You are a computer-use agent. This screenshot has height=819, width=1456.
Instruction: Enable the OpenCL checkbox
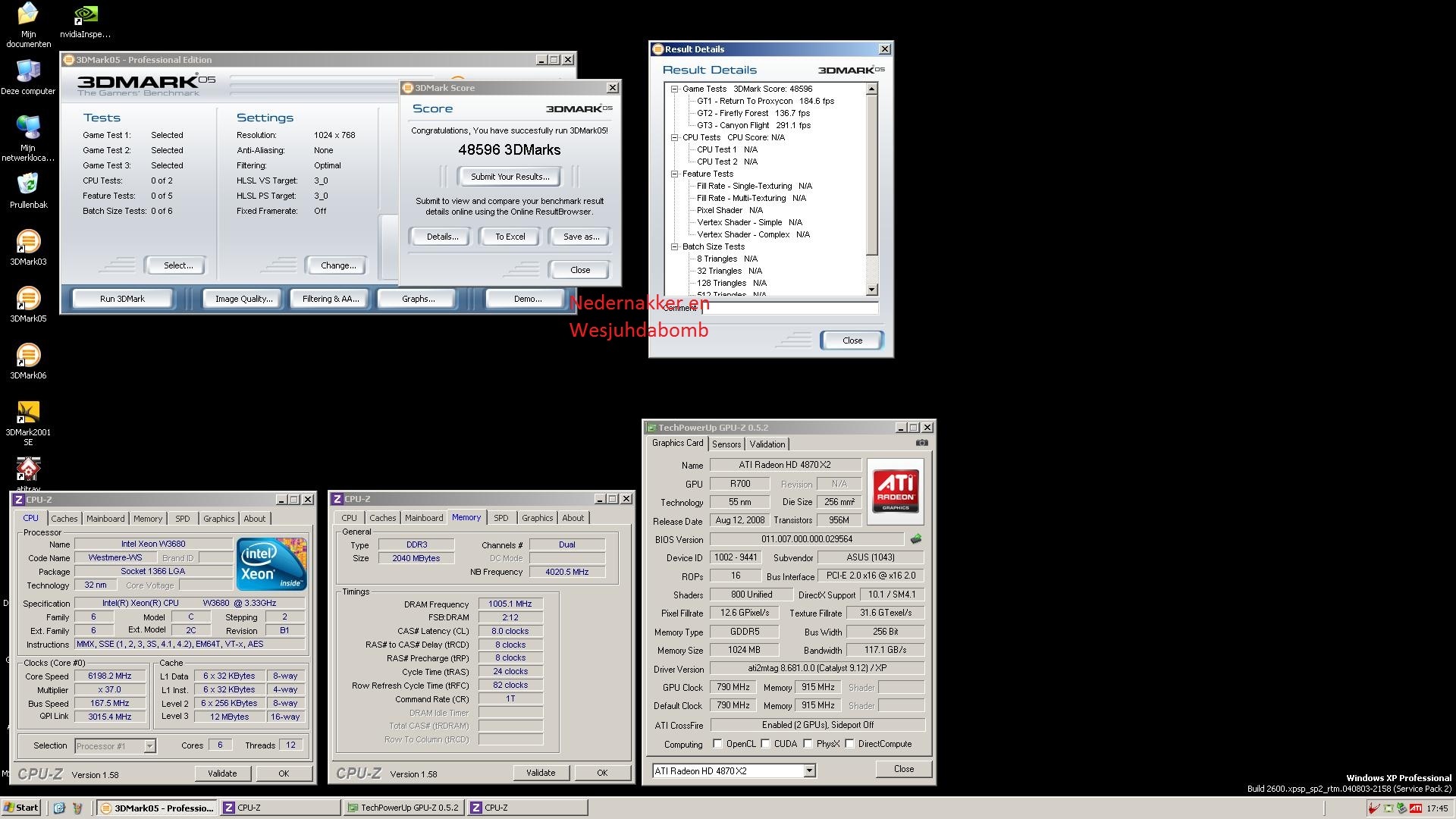[717, 744]
